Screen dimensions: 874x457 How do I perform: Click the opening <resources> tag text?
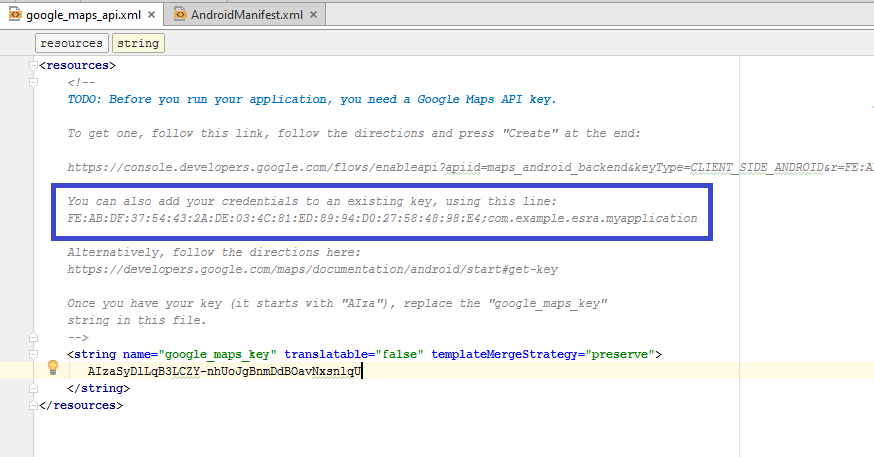tap(77, 65)
